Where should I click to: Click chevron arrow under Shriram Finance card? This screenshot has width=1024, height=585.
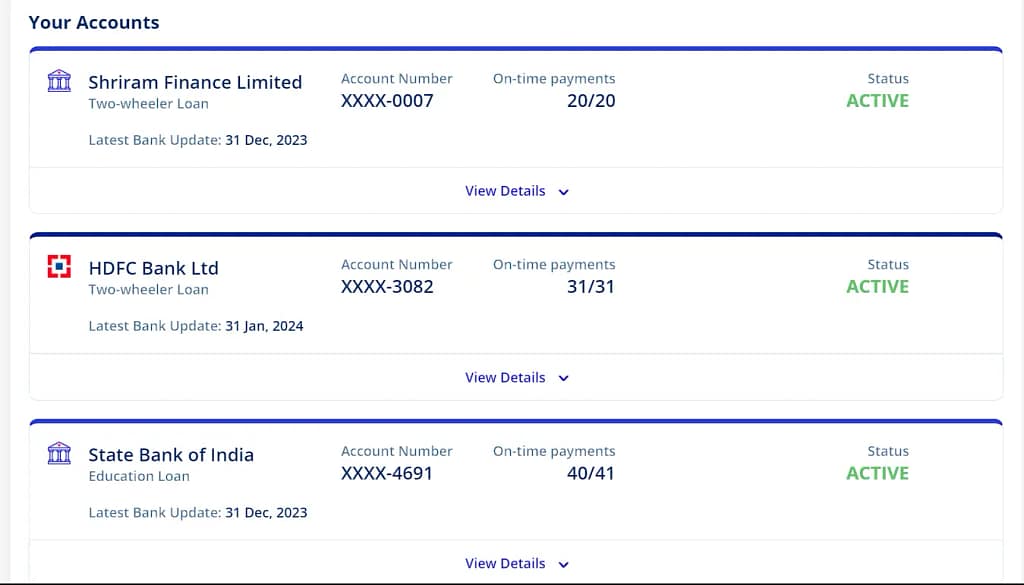click(563, 192)
